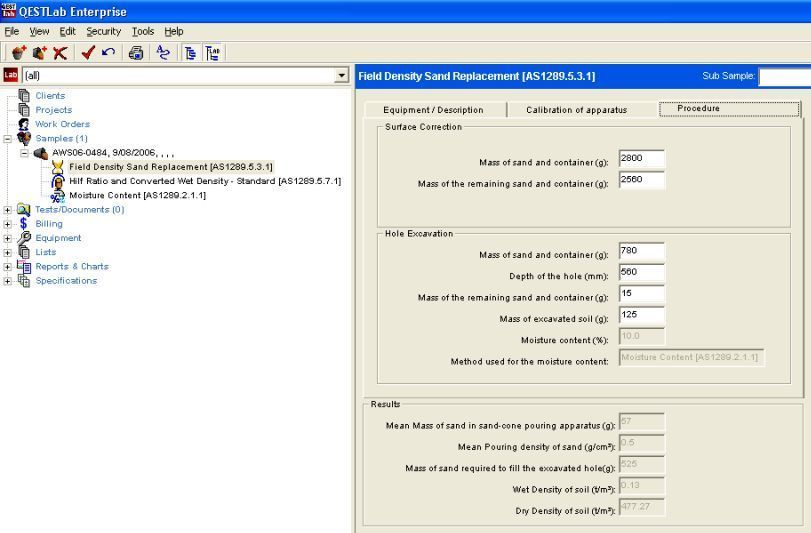811x533 pixels.
Task: Expand the Specifications tree node
Action: [x=9, y=281]
